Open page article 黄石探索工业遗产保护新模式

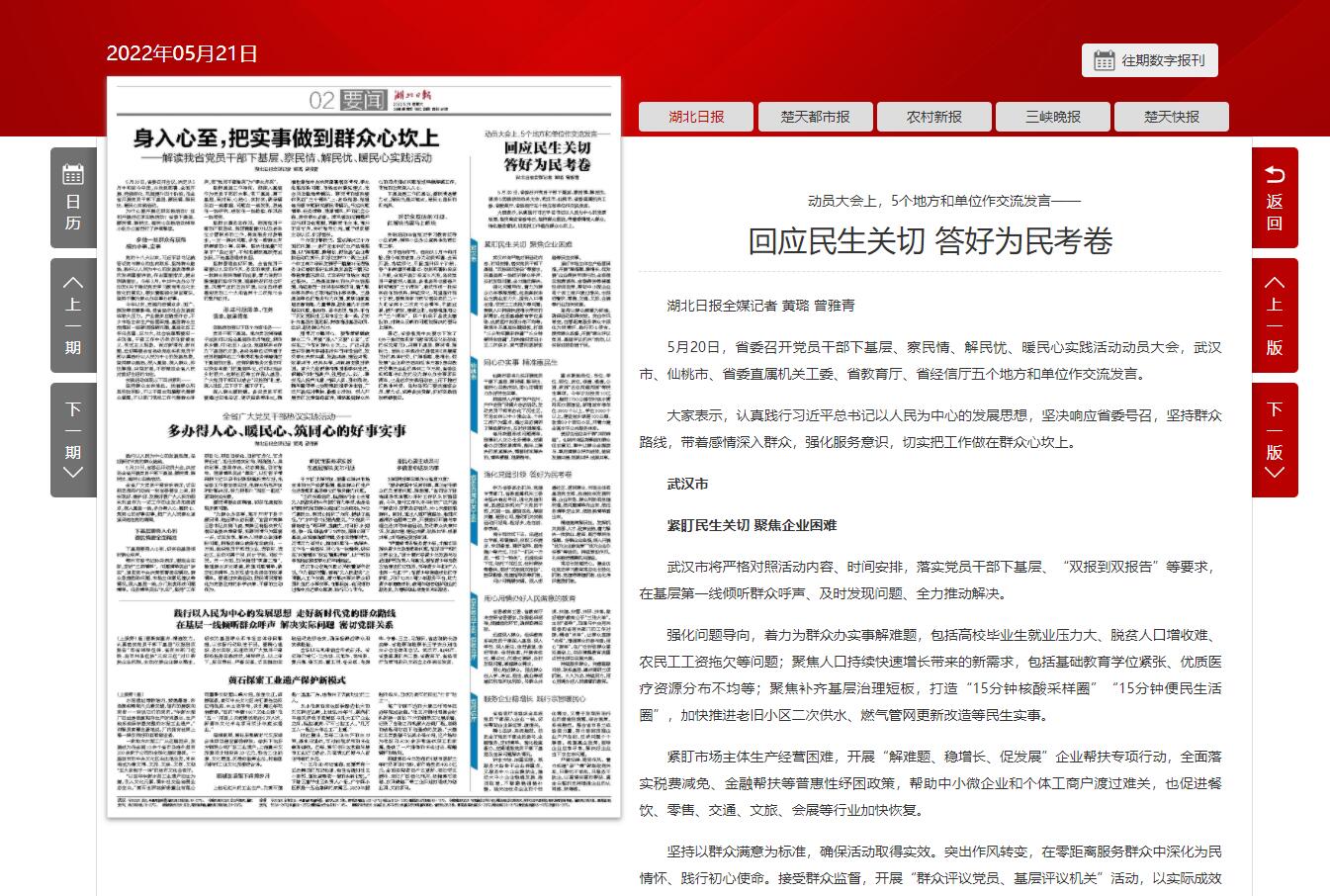click(x=286, y=681)
